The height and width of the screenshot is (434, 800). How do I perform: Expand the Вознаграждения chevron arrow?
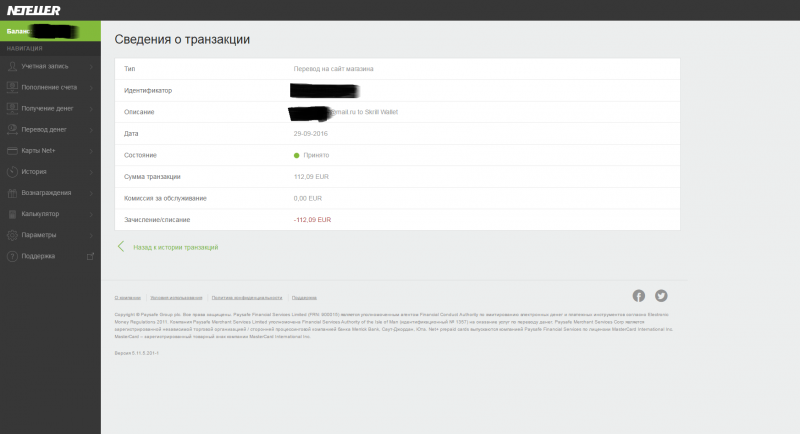pyautogui.click(x=91, y=193)
